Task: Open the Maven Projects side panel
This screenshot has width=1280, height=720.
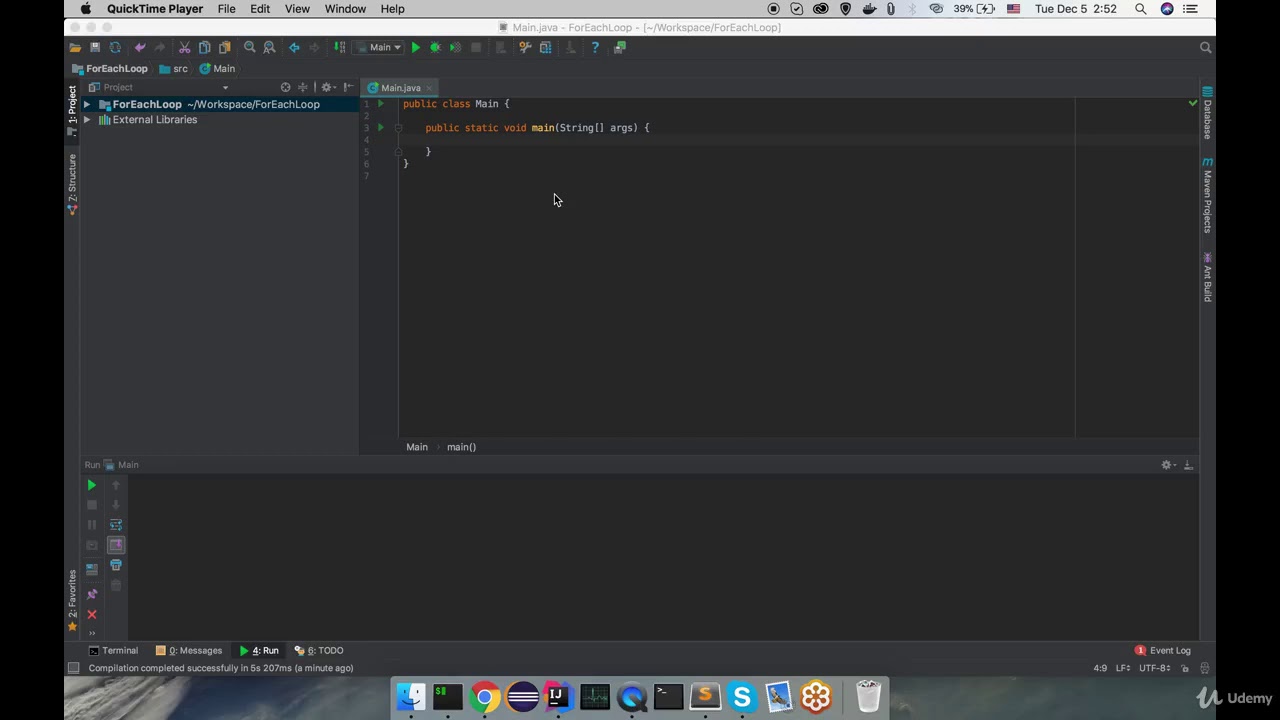Action: pos(1207,195)
